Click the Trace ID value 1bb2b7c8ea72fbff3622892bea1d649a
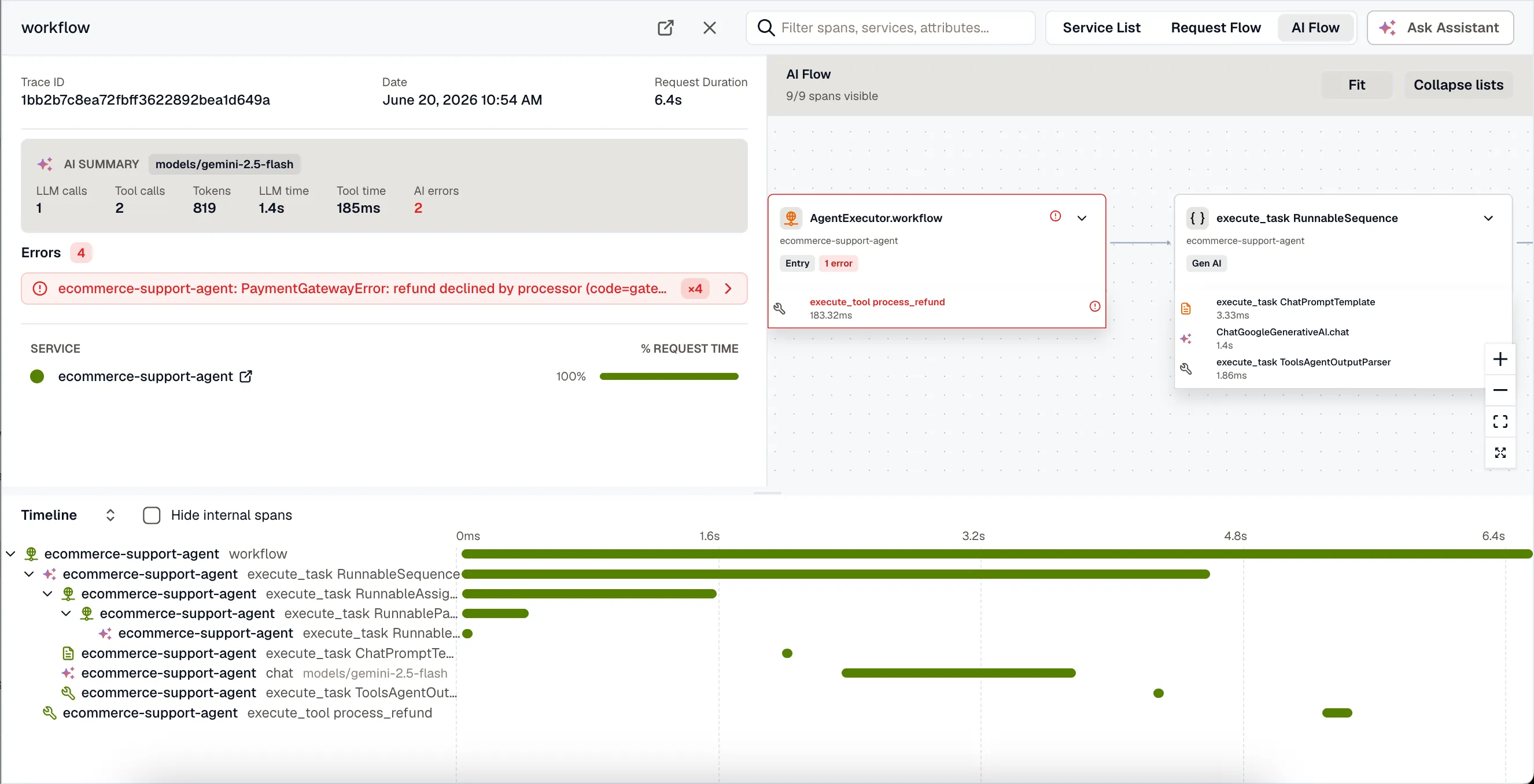Image resolution: width=1534 pixels, height=784 pixels. tap(145, 99)
